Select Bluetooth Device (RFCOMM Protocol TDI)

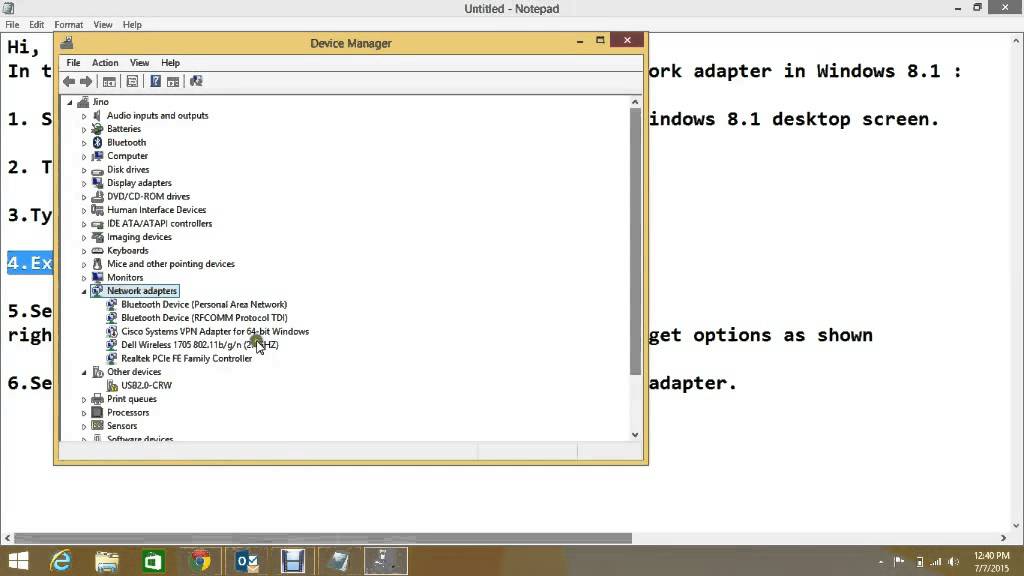pos(204,318)
